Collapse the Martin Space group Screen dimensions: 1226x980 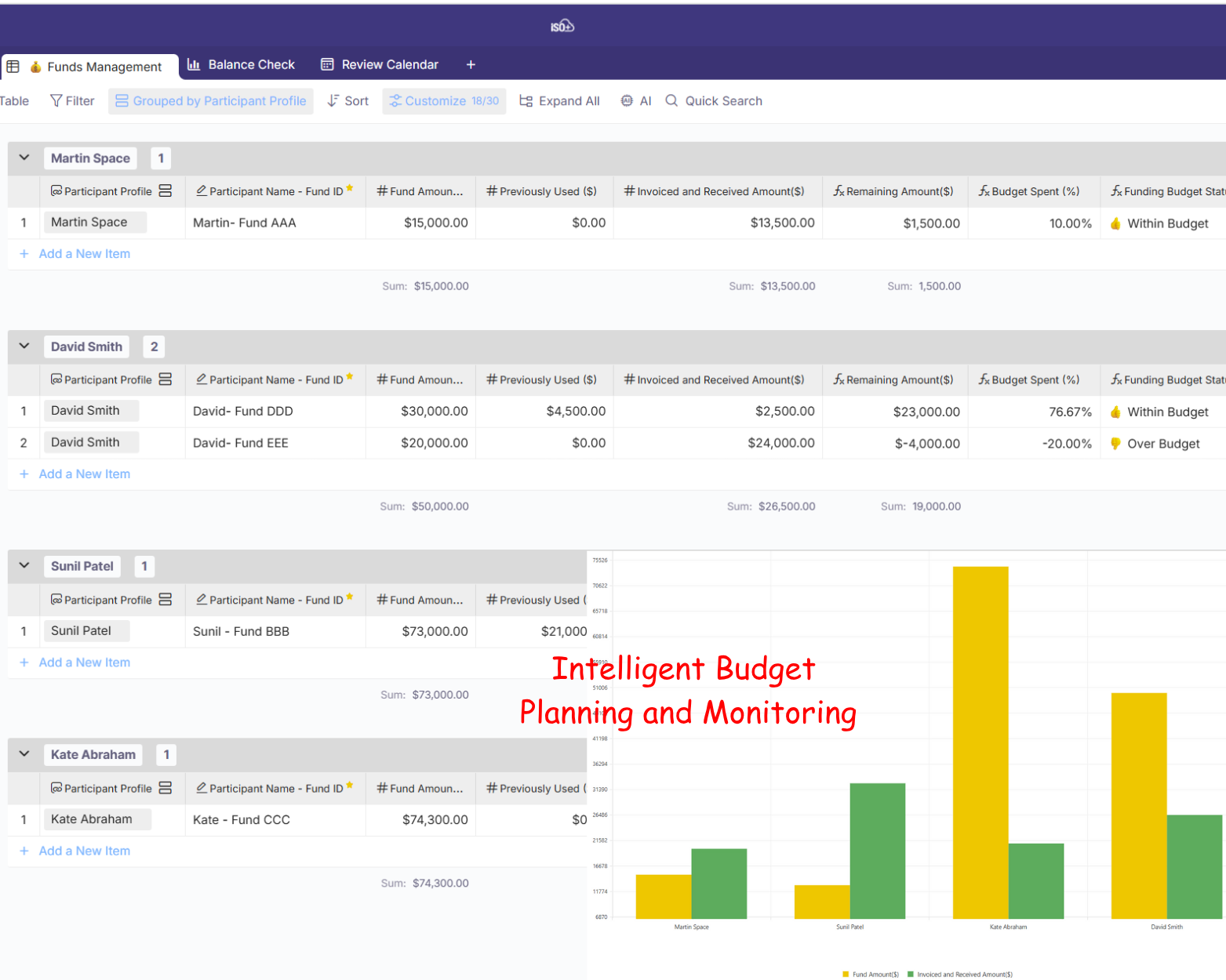pos(24,158)
